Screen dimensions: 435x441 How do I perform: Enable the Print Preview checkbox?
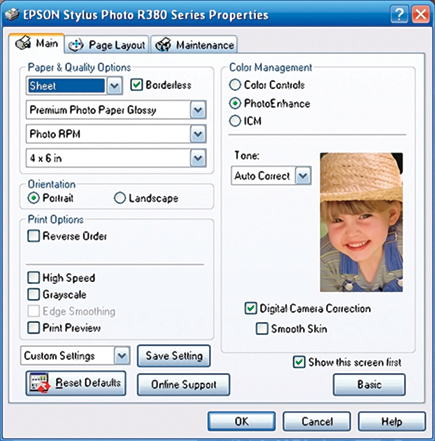click(x=33, y=327)
